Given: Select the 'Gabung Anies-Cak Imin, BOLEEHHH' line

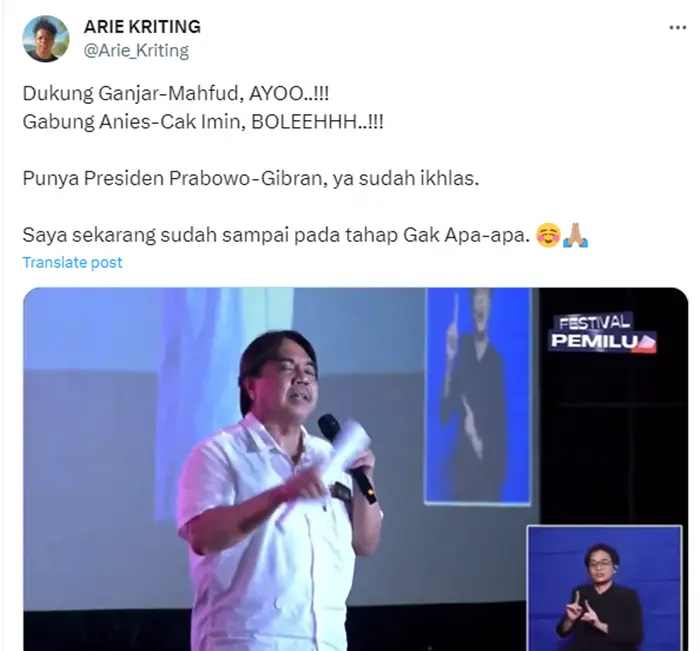Looking at the screenshot, I should (x=203, y=122).
